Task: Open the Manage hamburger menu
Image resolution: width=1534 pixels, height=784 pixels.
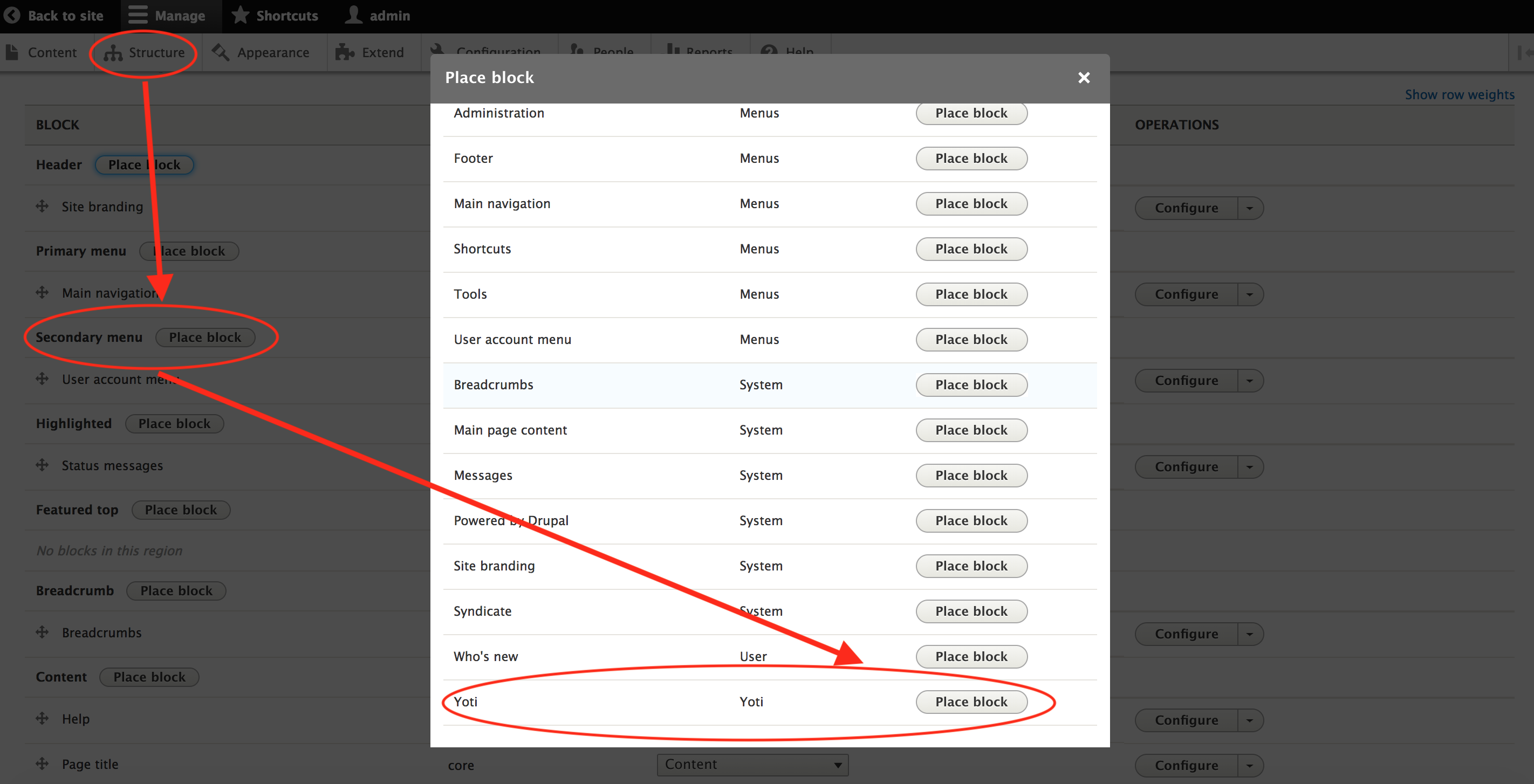Action: 138,16
